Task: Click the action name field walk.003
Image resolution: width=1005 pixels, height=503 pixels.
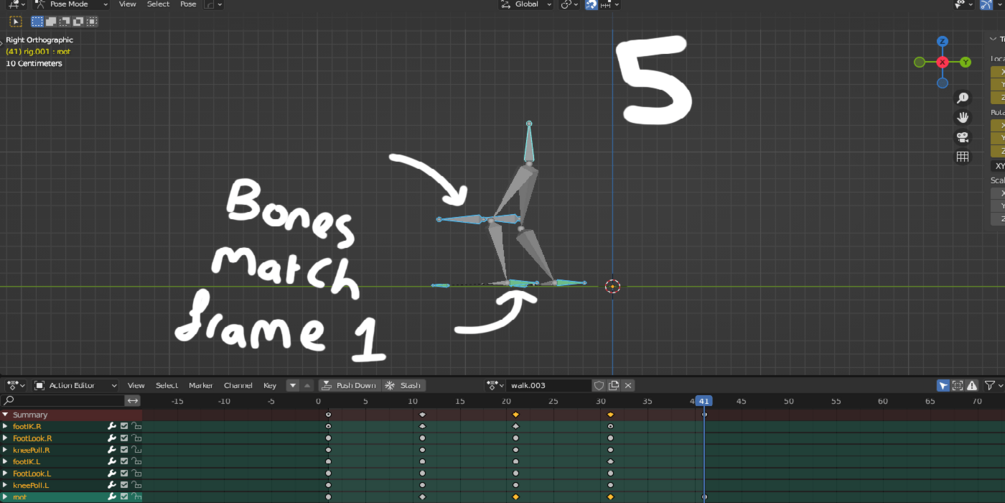Action: 548,385
